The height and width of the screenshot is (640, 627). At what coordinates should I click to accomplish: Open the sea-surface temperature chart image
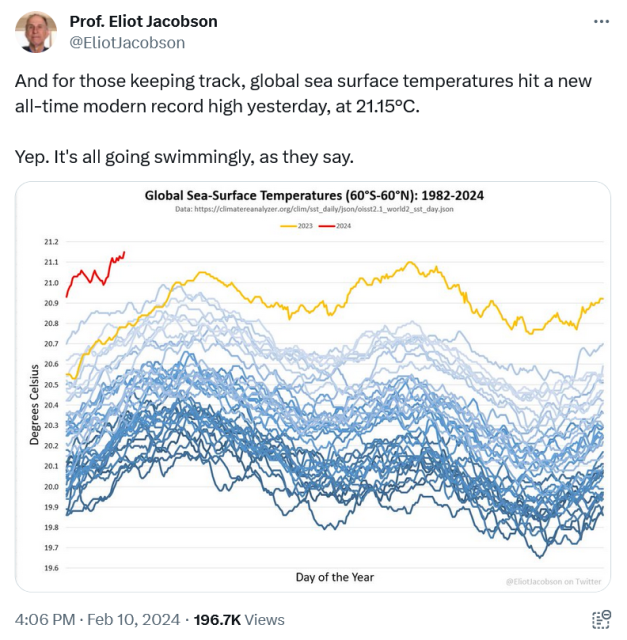pyautogui.click(x=313, y=400)
